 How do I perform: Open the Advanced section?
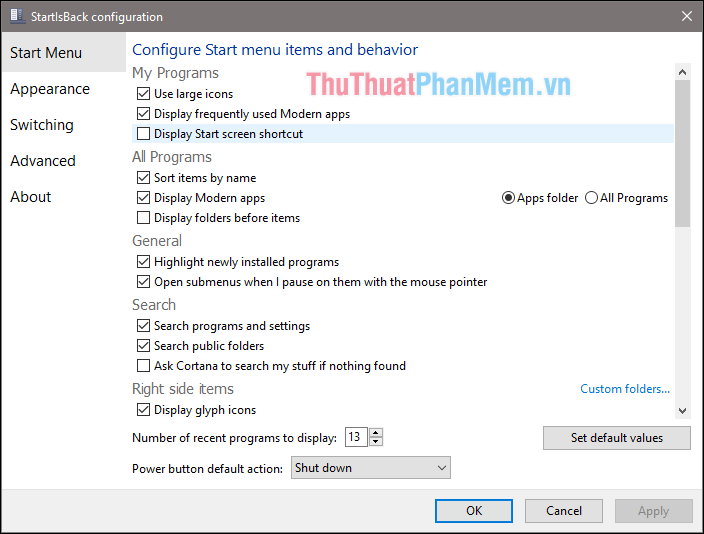pyautogui.click(x=43, y=161)
